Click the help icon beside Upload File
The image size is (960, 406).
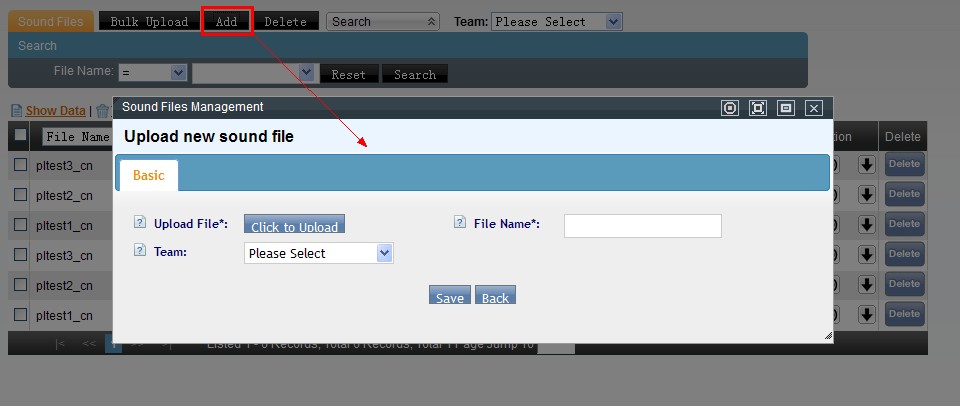[140, 223]
